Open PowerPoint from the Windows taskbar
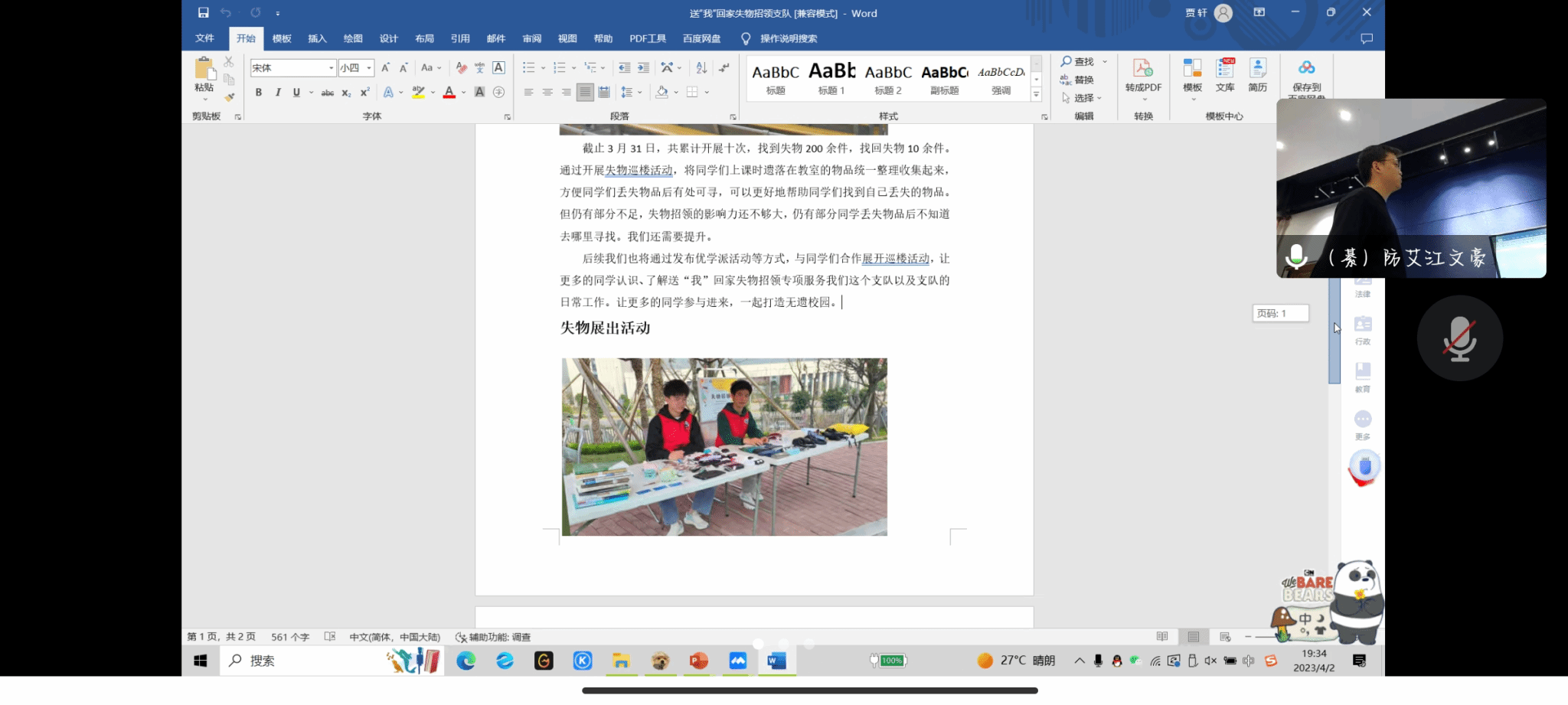This screenshot has height=705, width=1568. point(698,661)
